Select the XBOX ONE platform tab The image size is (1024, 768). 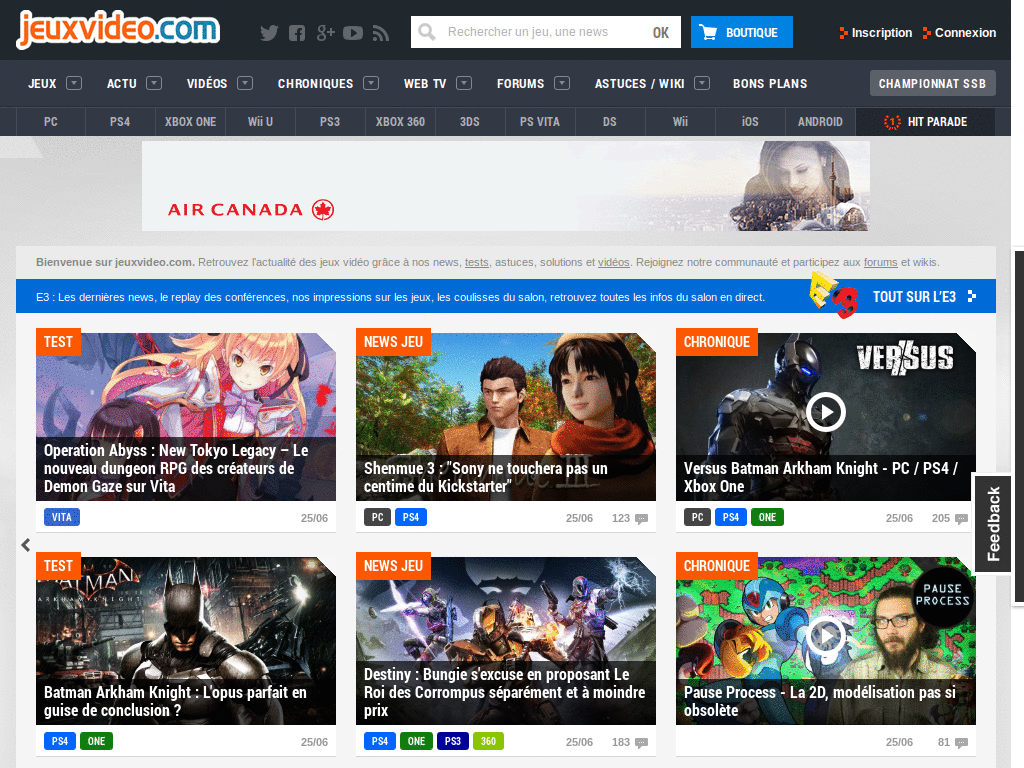click(190, 121)
